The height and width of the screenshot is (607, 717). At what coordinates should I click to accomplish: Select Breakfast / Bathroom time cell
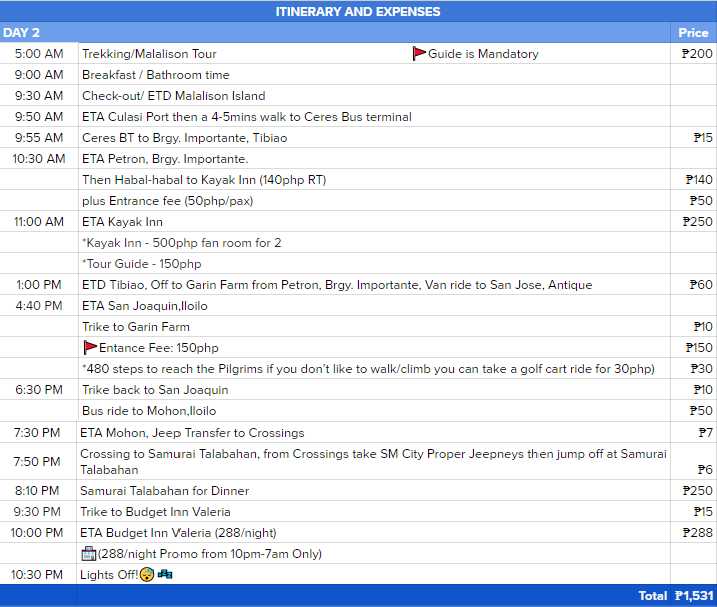(x=374, y=75)
